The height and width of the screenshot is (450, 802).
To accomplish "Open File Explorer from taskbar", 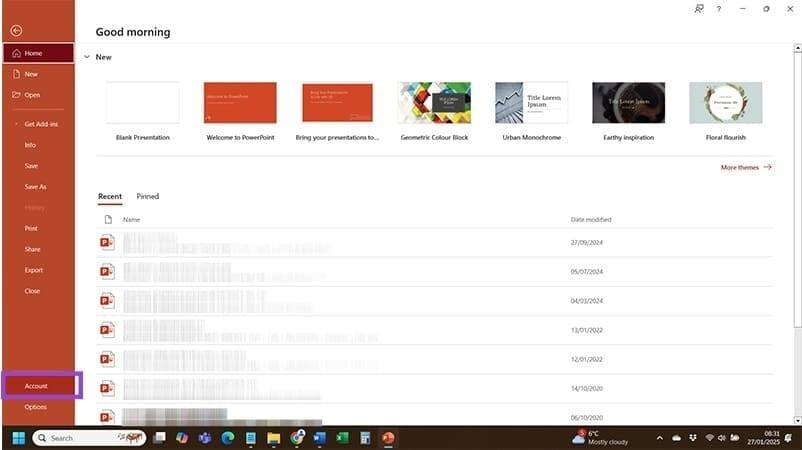I will click(274, 438).
